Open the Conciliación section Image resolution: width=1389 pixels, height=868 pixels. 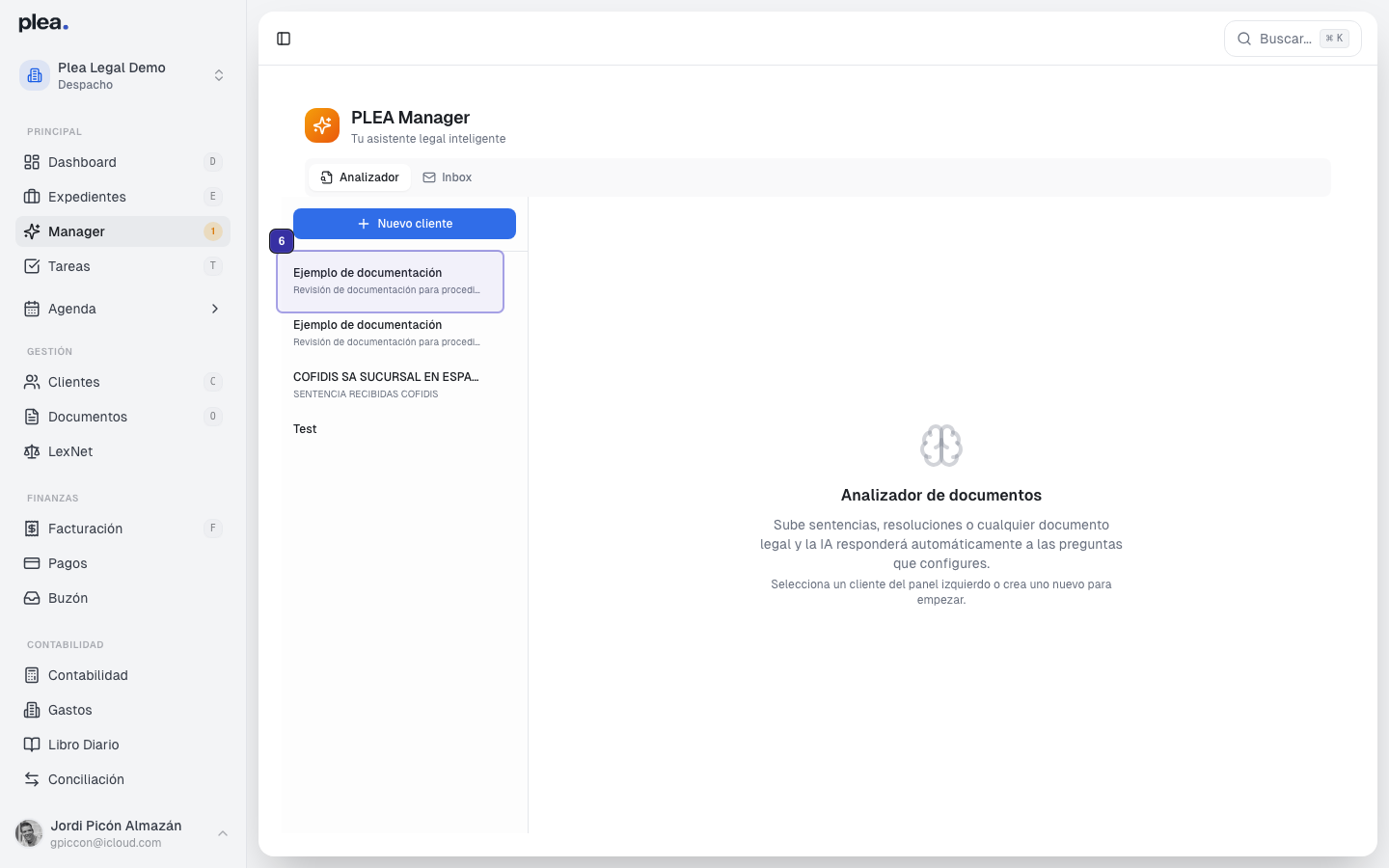tap(86, 779)
